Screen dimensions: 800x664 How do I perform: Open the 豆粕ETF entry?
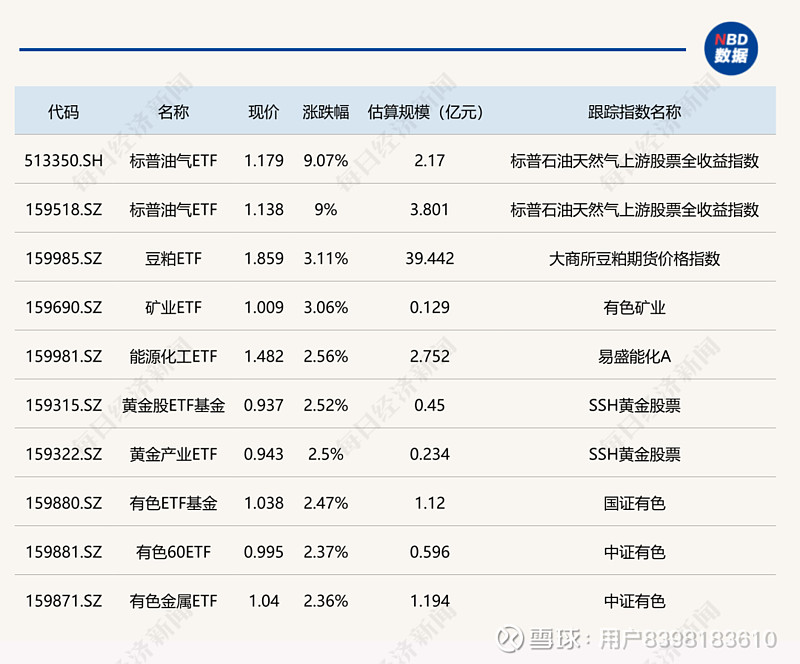175,258
